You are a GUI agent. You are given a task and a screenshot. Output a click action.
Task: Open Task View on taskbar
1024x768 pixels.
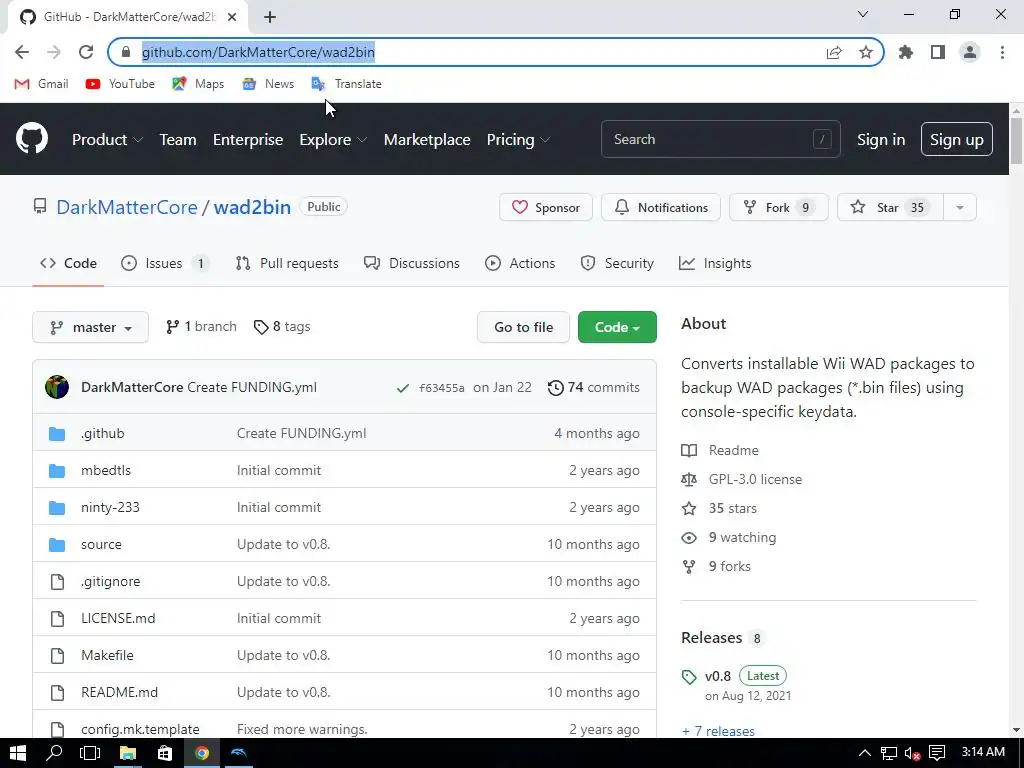tap(90, 753)
